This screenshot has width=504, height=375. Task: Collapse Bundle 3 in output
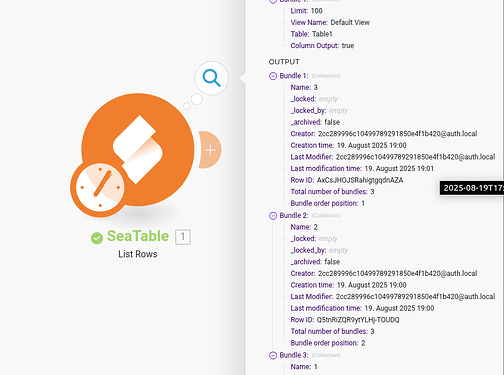(273, 355)
